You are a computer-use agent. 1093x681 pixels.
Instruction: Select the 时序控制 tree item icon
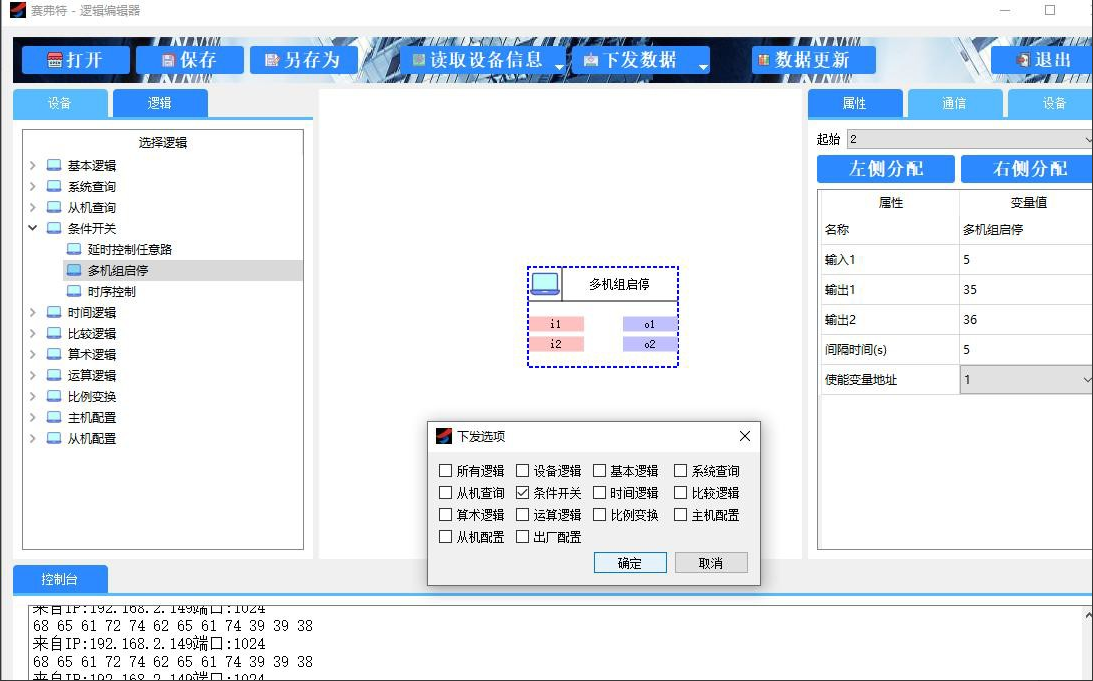74,291
